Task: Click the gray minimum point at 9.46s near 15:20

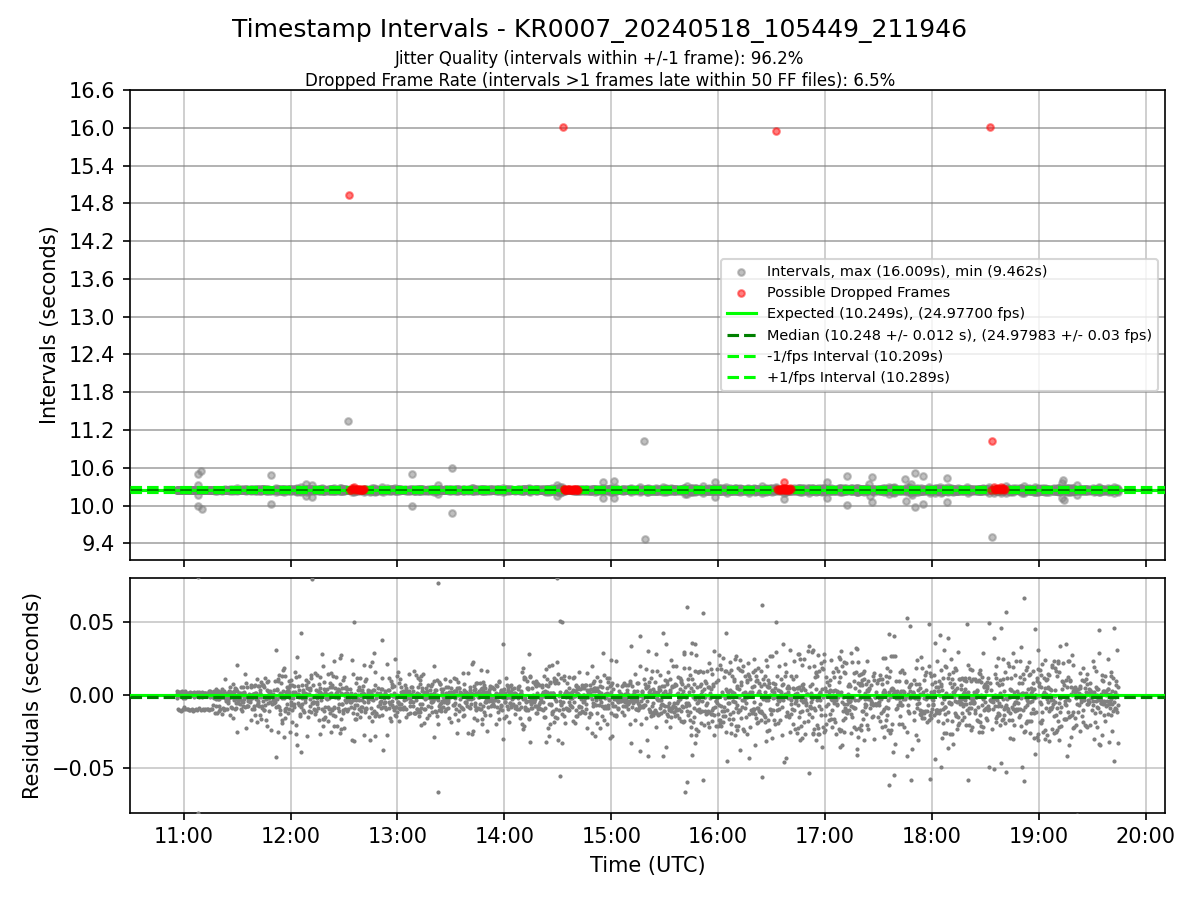Action: click(x=645, y=539)
